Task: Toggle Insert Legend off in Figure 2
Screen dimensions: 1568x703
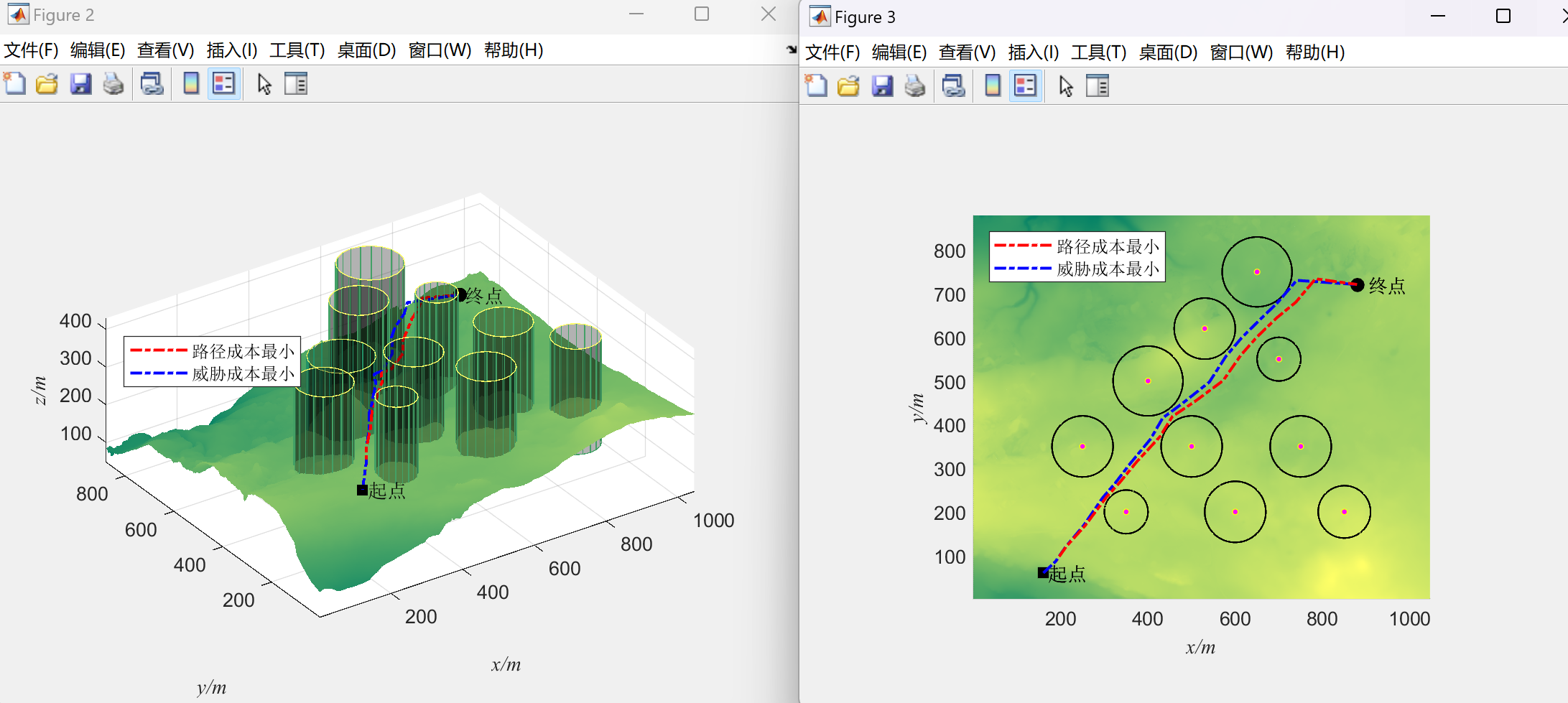Action: pyautogui.click(x=224, y=84)
